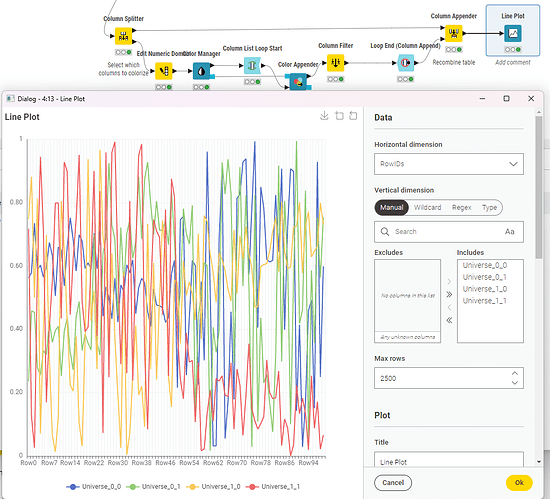Image resolution: width=550 pixels, height=499 pixels.
Task: Toggle Universe_1_1 series in legend
Action: pyautogui.click(x=273, y=487)
